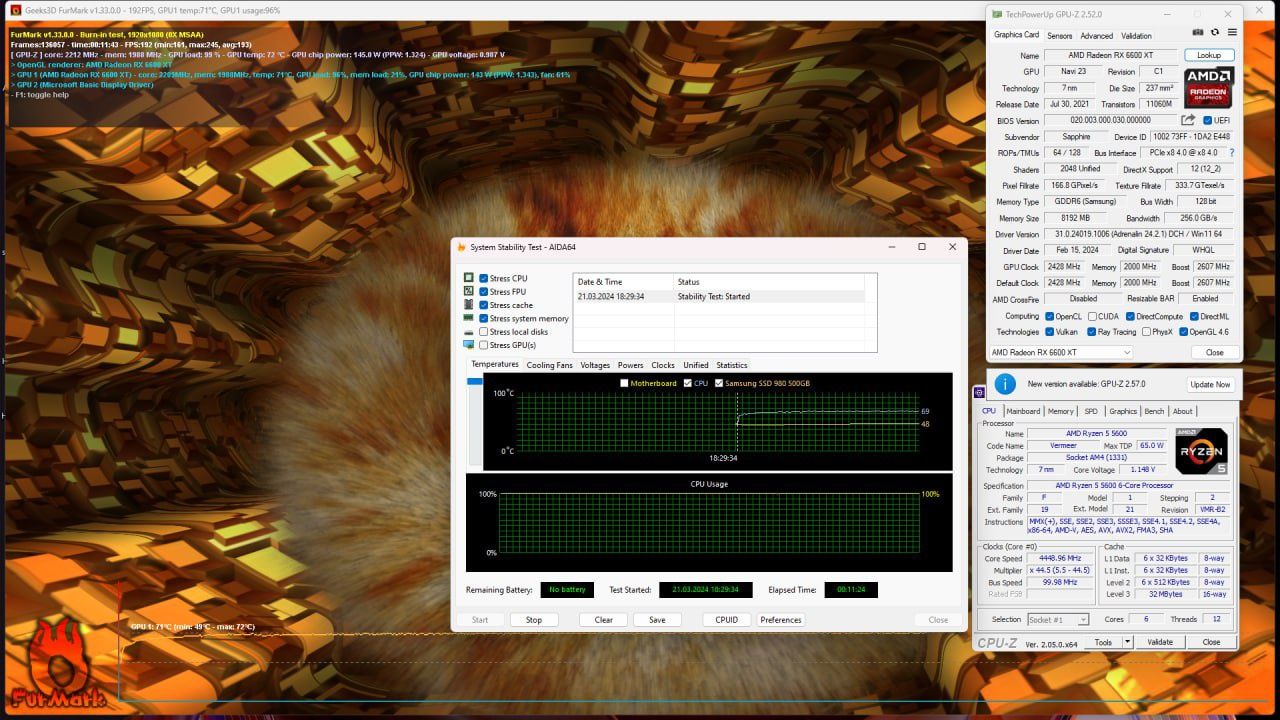Image resolution: width=1280 pixels, height=720 pixels.
Task: Open Bench tab in CPU-Z
Action: [1154, 411]
